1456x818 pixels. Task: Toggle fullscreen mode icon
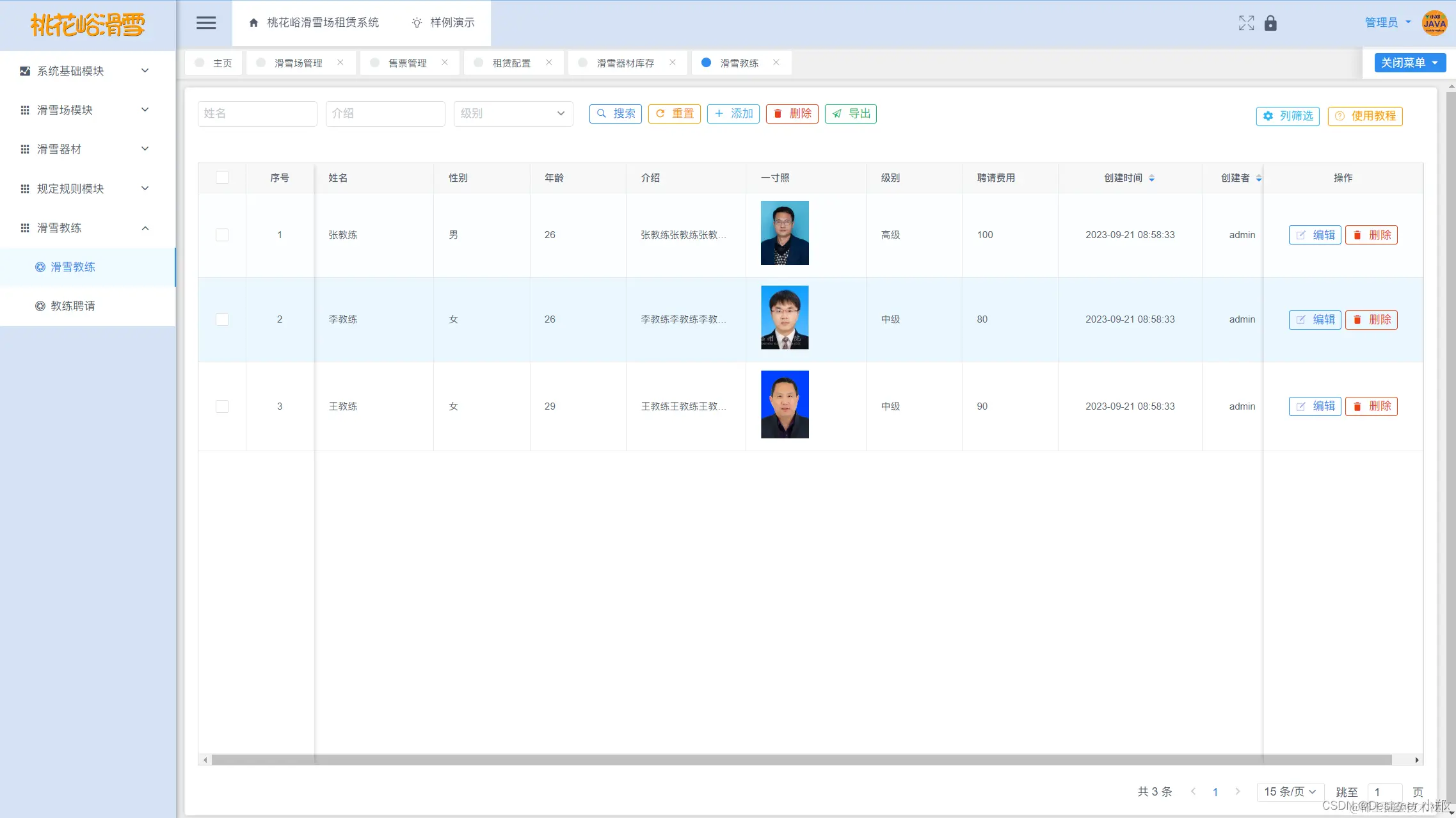click(1246, 23)
